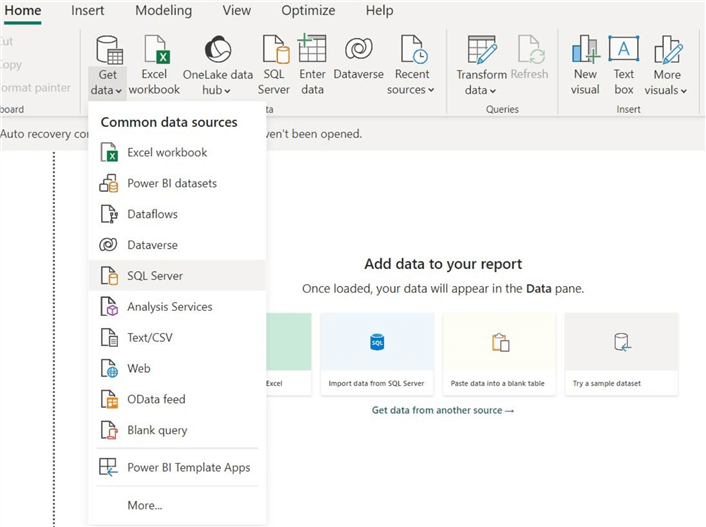Click the Paste data into a blank table label
Viewport: 706px width, 527px height.
point(498,383)
